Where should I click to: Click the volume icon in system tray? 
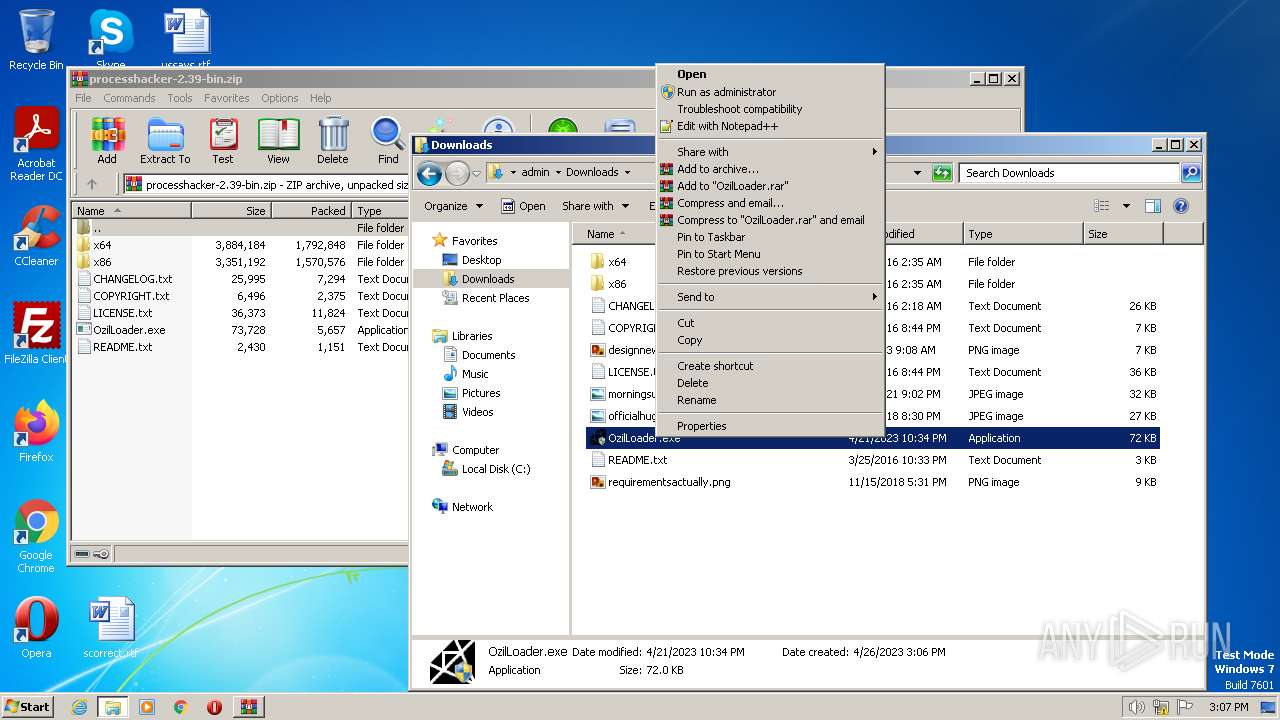click(1136, 707)
